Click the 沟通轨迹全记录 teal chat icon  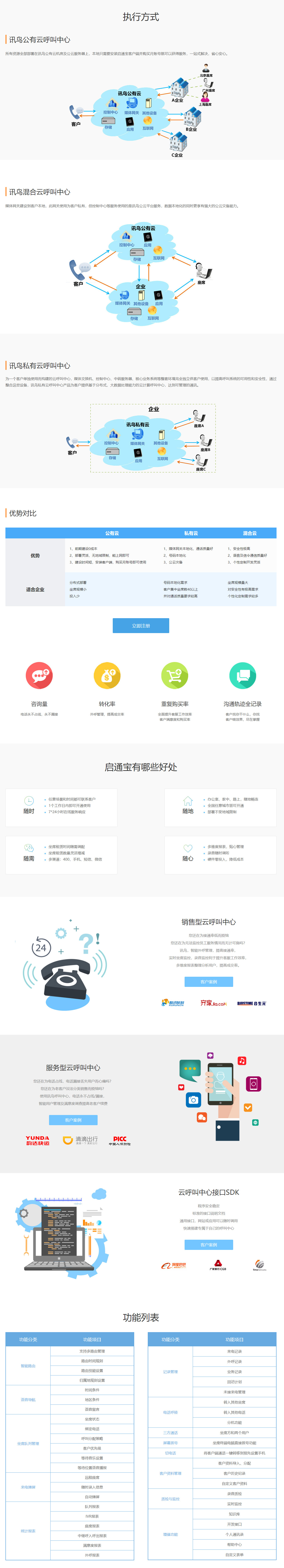click(243, 676)
